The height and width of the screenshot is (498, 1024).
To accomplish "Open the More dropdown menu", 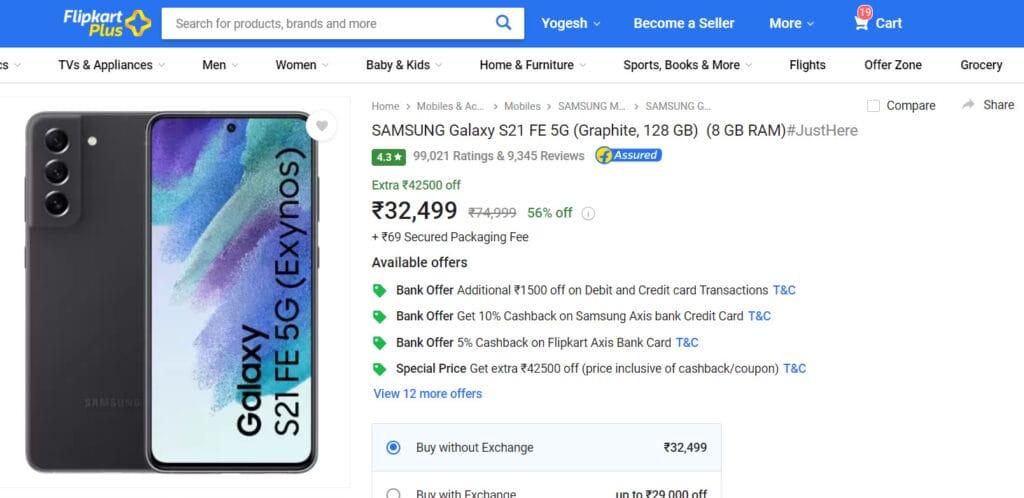I will (792, 23).
